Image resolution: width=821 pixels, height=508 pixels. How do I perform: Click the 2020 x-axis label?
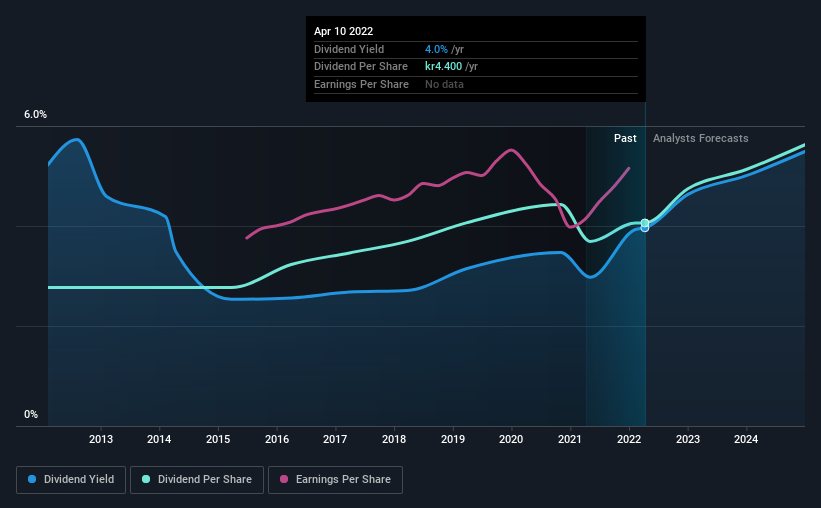click(511, 439)
